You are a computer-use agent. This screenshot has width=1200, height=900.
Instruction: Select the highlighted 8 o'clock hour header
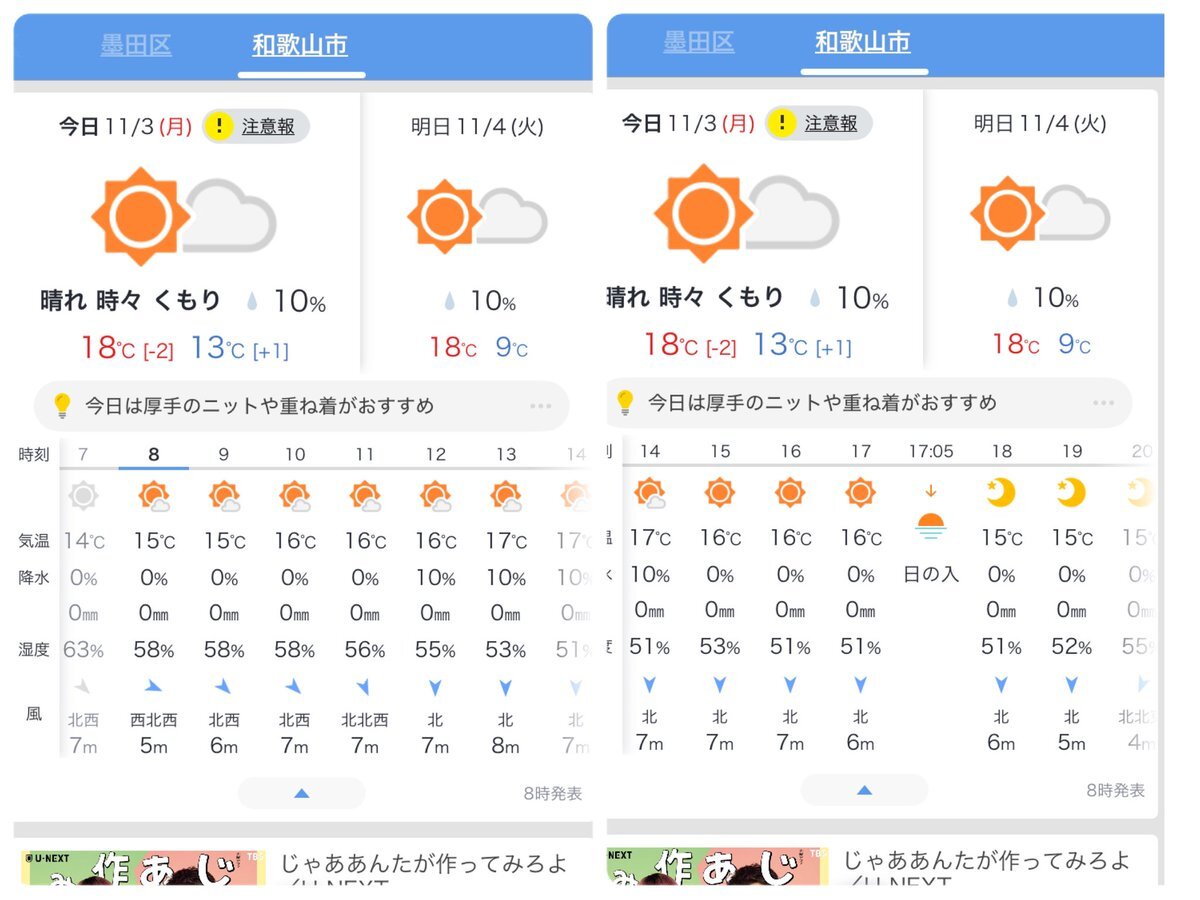coord(154,454)
